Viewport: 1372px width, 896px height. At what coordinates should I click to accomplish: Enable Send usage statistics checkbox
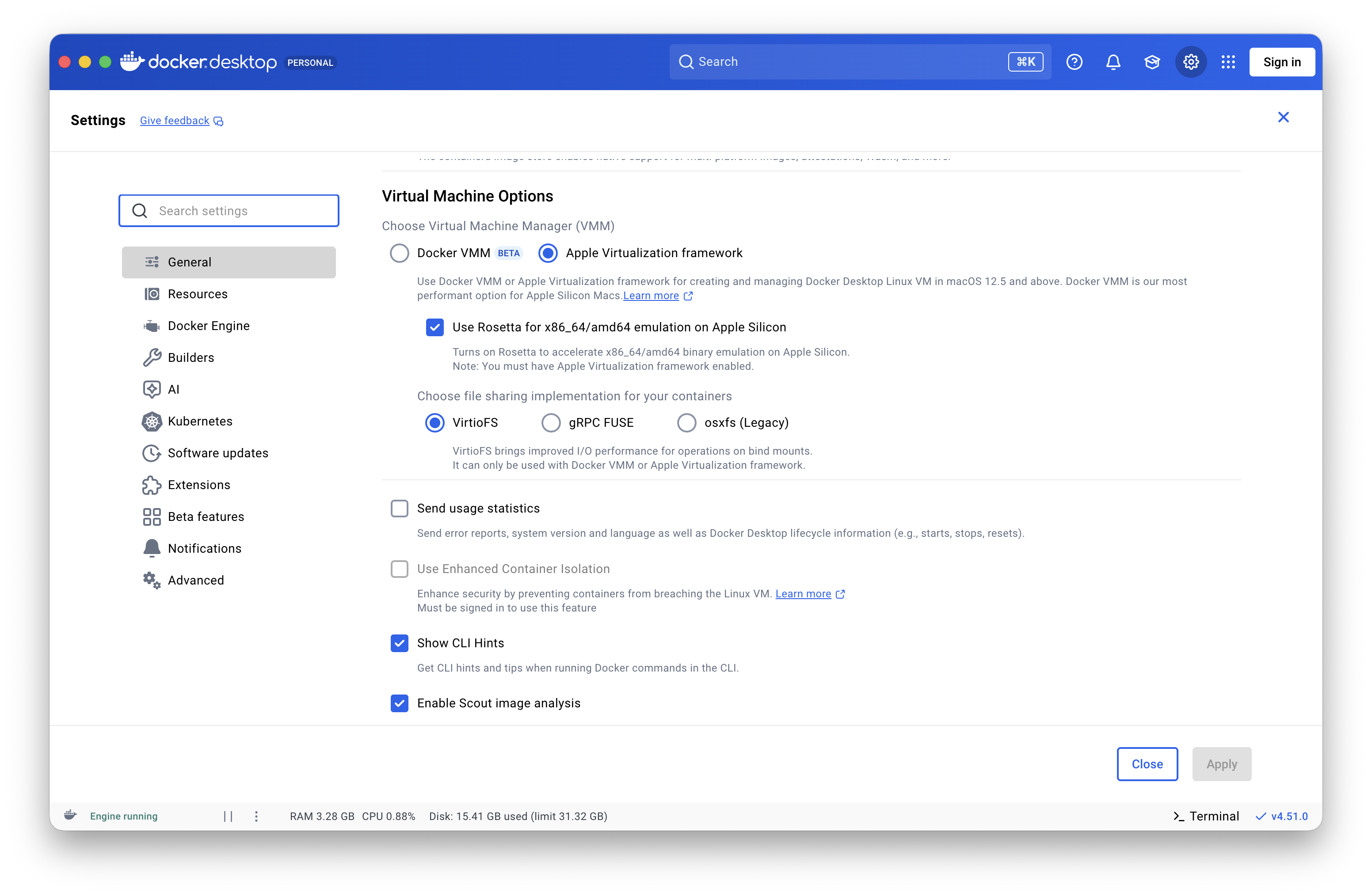click(x=400, y=509)
